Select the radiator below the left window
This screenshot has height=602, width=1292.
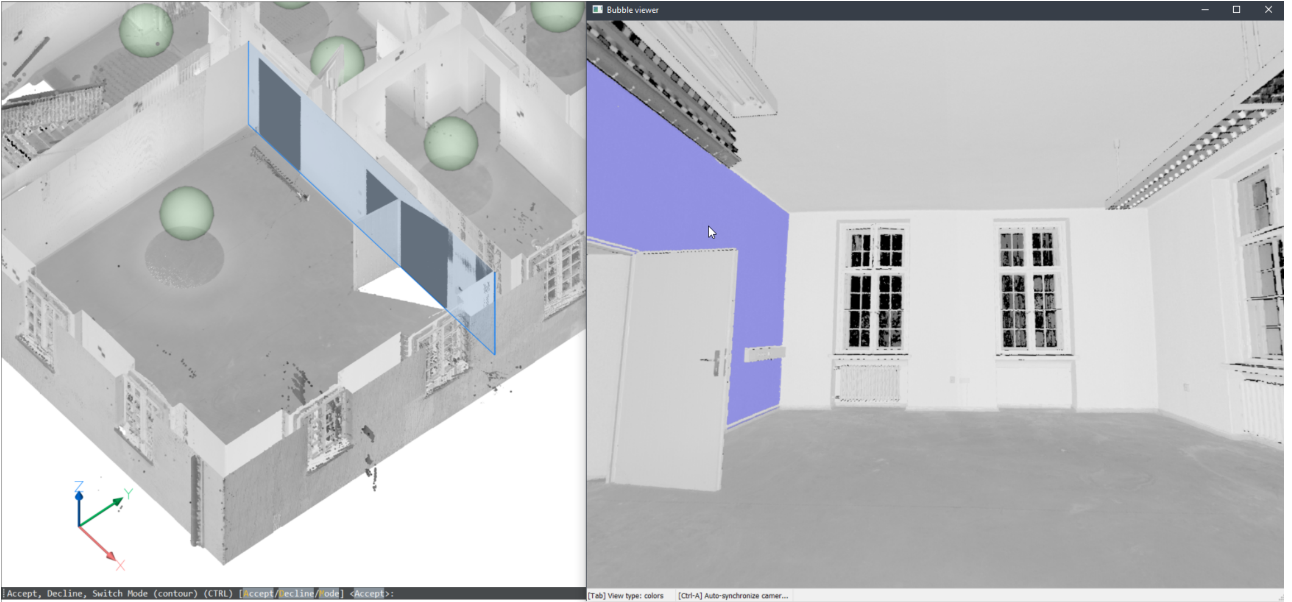tap(868, 384)
